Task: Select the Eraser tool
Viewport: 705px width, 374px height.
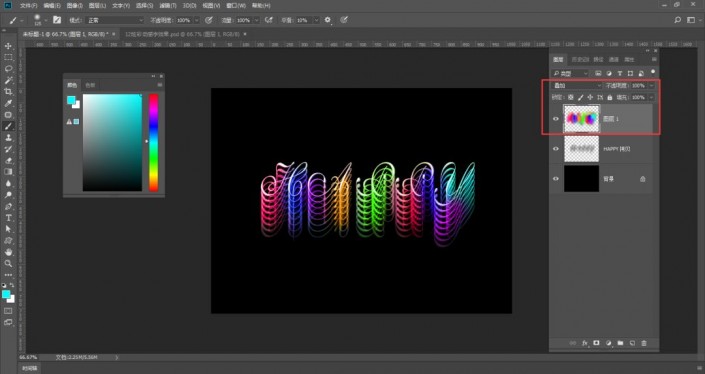Action: (8, 160)
